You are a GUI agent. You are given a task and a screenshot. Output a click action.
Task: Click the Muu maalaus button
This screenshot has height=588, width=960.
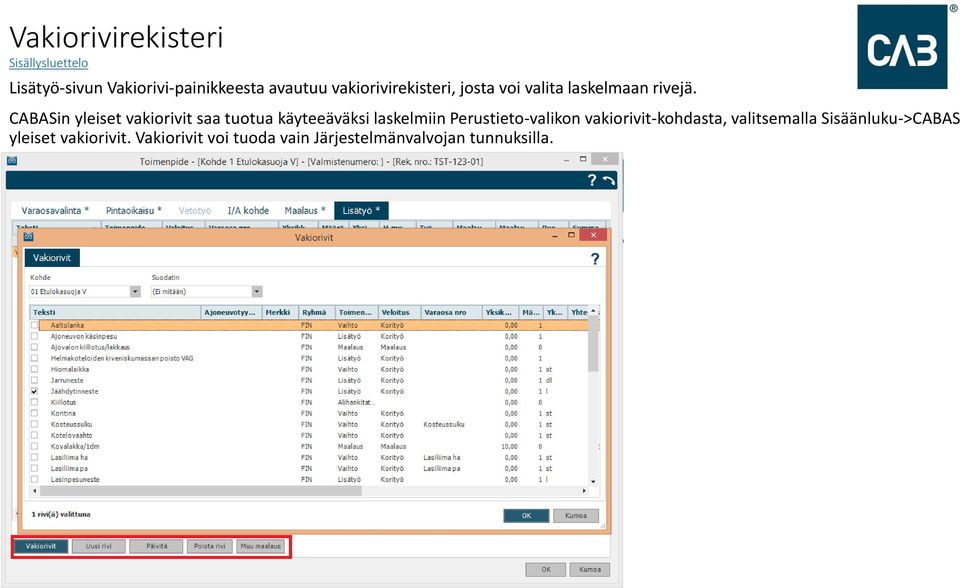tap(261, 546)
